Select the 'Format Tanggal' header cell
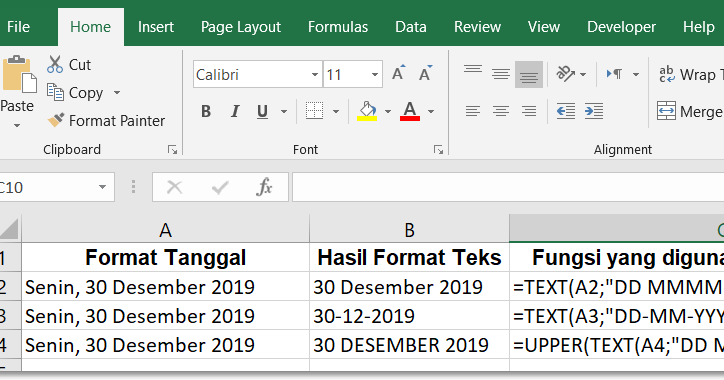Screen dimensions: 724x380 [x=165, y=258]
